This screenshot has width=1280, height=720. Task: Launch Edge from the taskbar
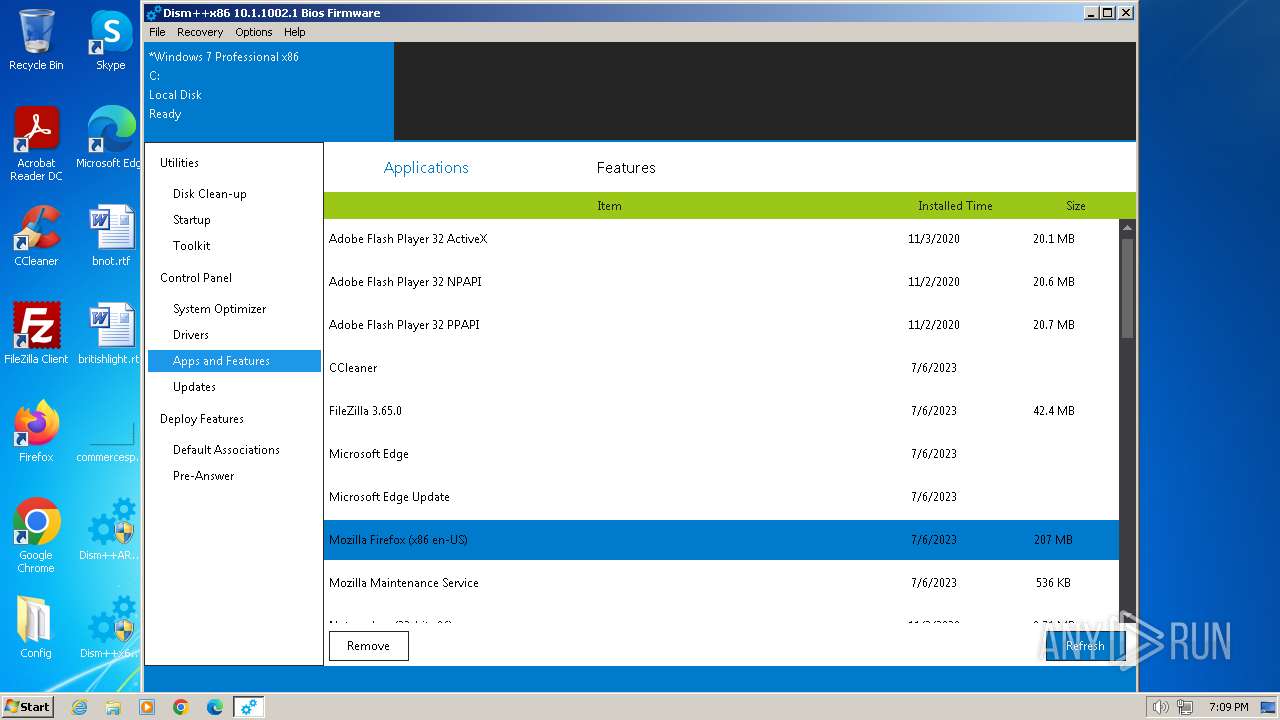pos(215,707)
